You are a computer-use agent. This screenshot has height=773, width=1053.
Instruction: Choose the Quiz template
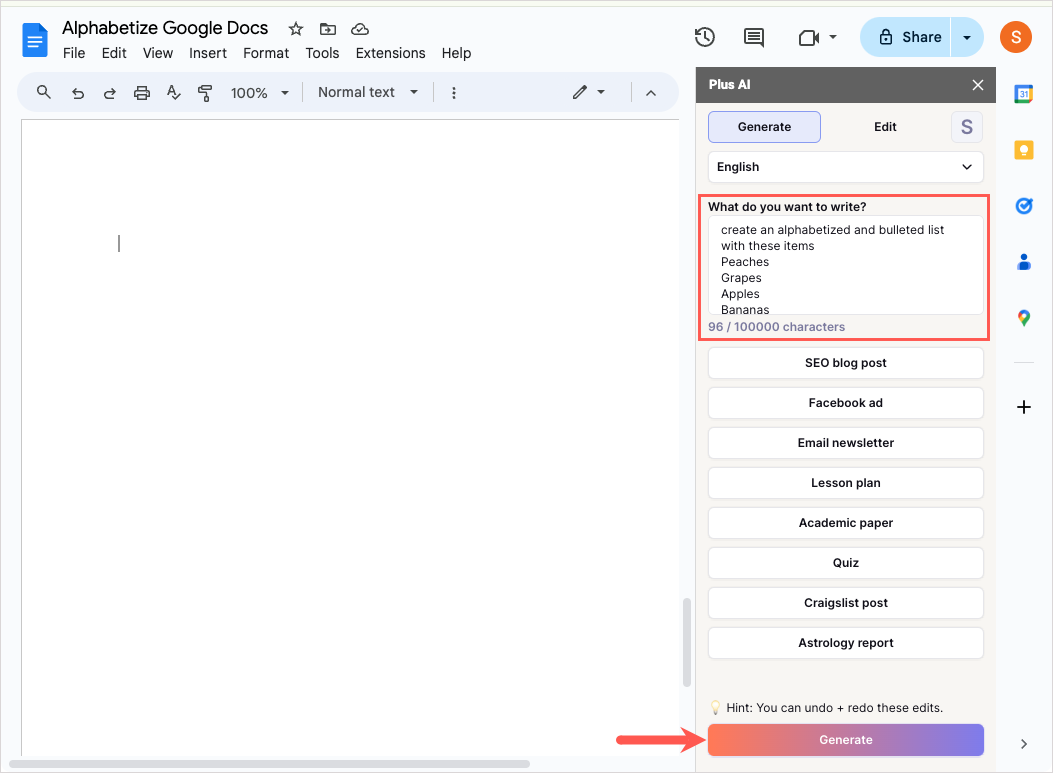pyautogui.click(x=845, y=563)
